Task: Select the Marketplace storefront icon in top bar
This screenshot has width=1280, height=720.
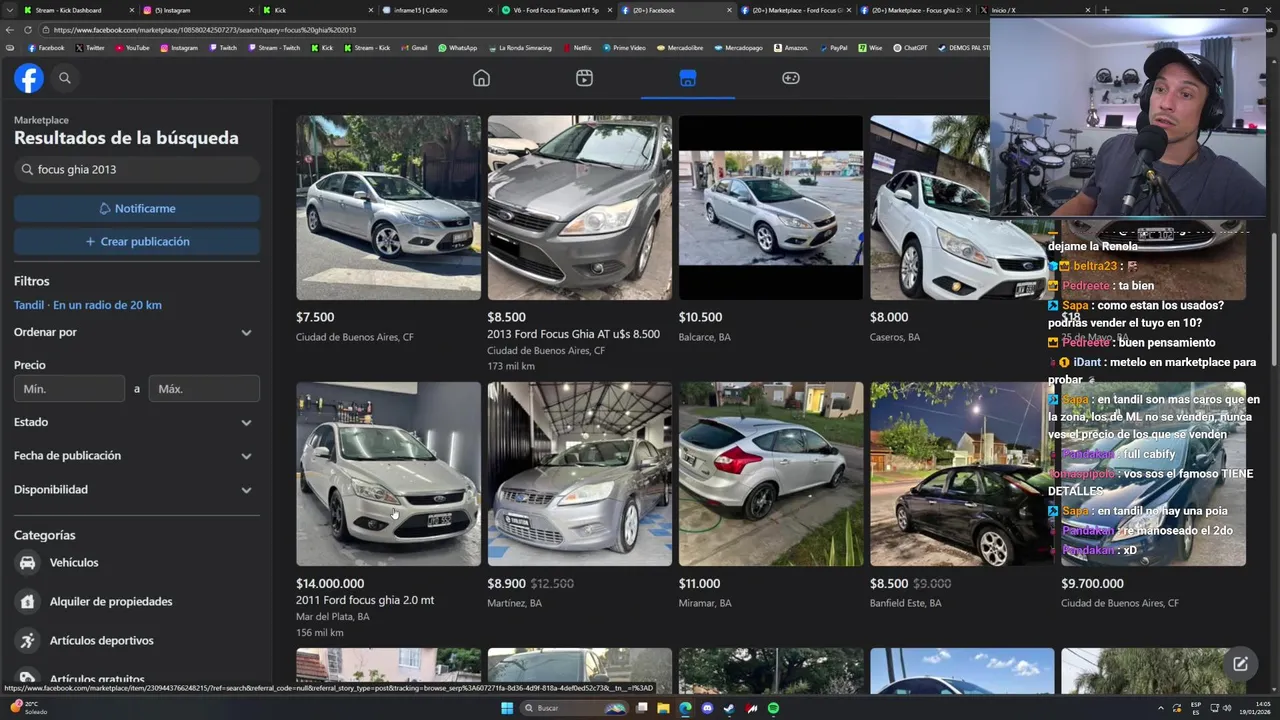Action: 687,78
